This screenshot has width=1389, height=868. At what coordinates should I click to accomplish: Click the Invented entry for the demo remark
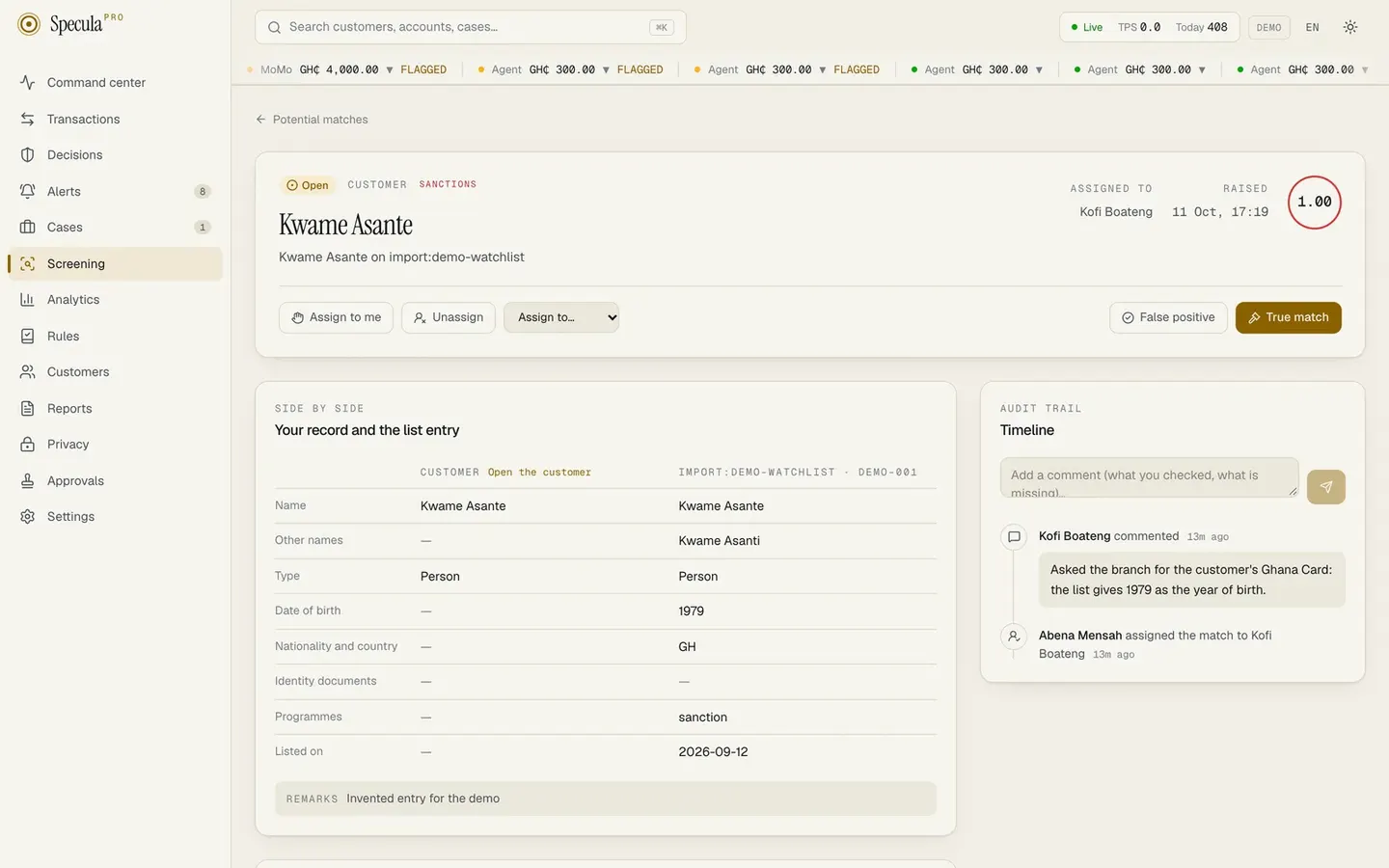pos(423,799)
